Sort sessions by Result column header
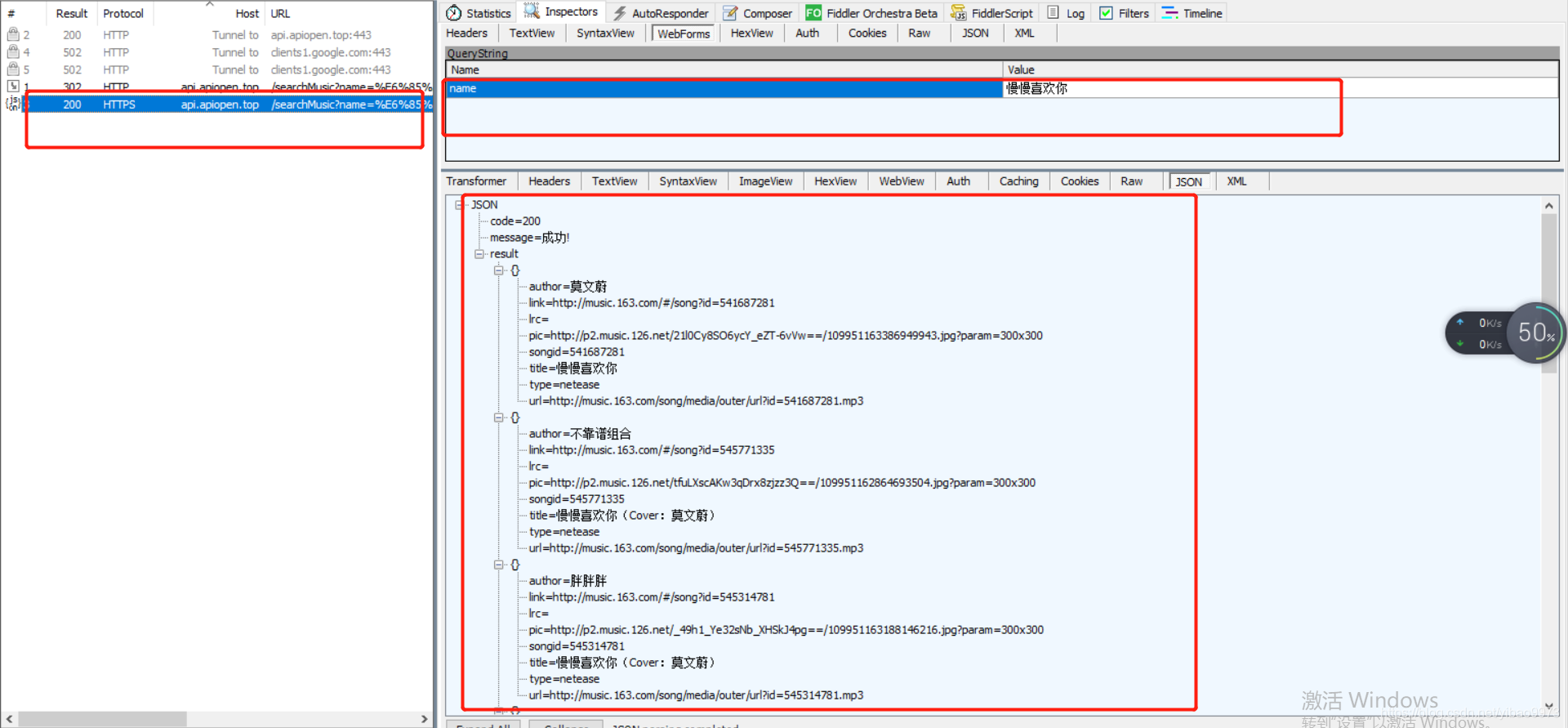Screen dimensions: 1568x728 click(72, 13)
